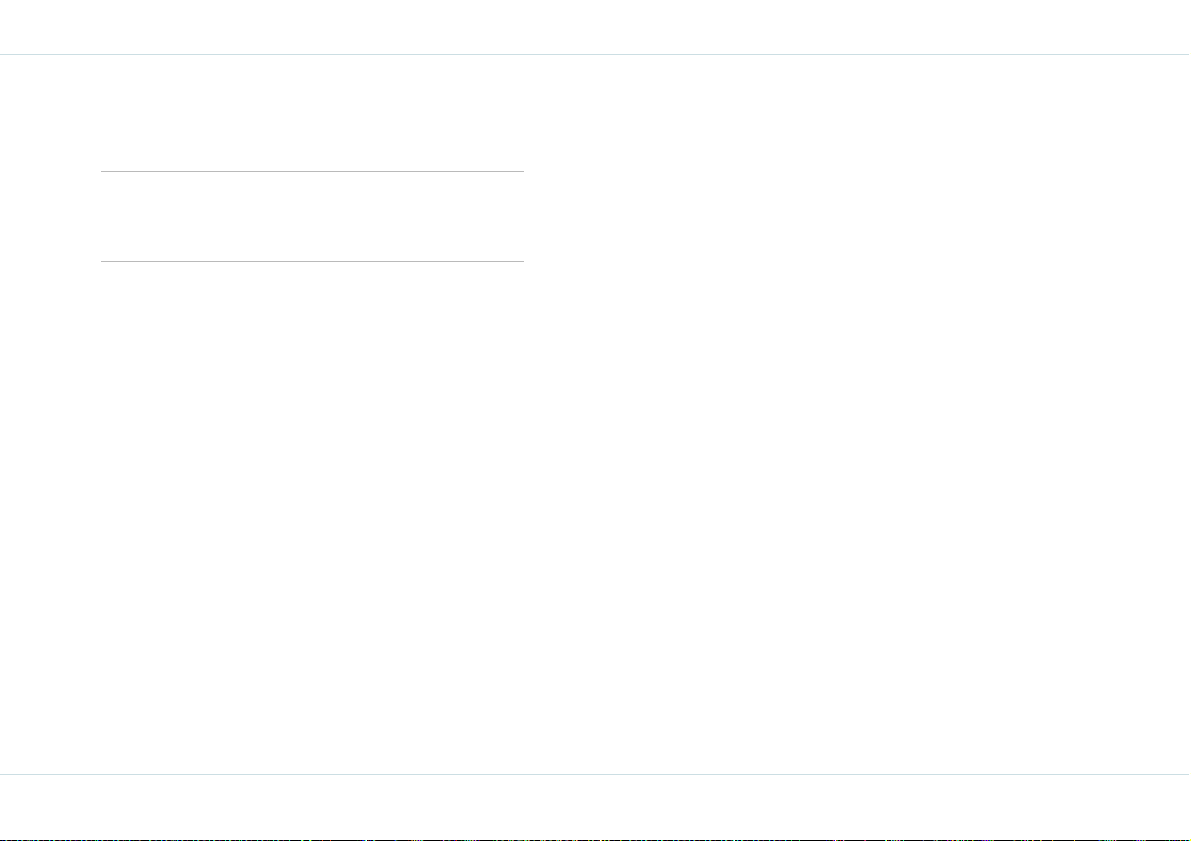Click the lower gray horizontal rule
The height and width of the screenshot is (841, 1191).
click(312, 261)
